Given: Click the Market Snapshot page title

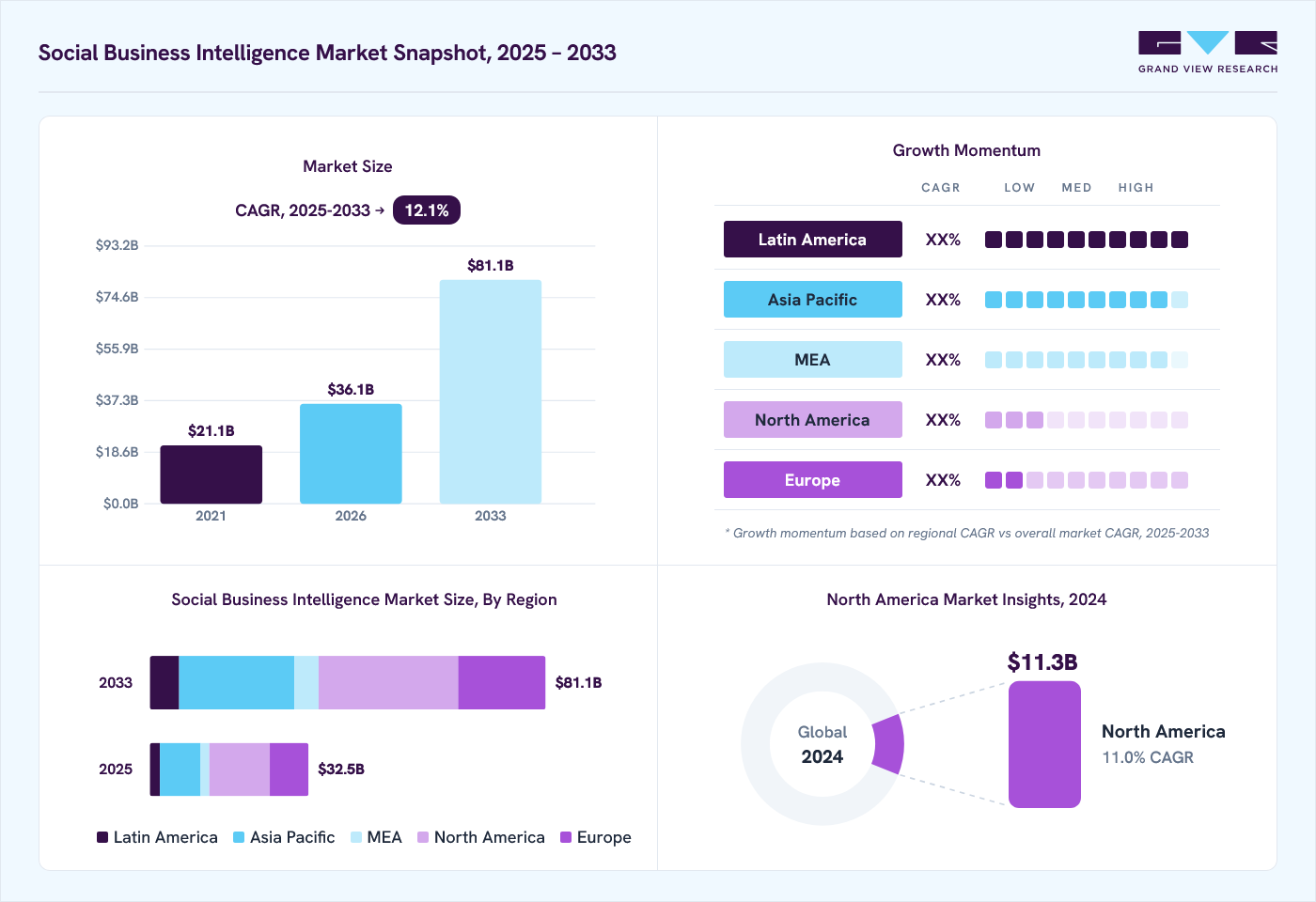Looking at the screenshot, I should pyautogui.click(x=327, y=53).
